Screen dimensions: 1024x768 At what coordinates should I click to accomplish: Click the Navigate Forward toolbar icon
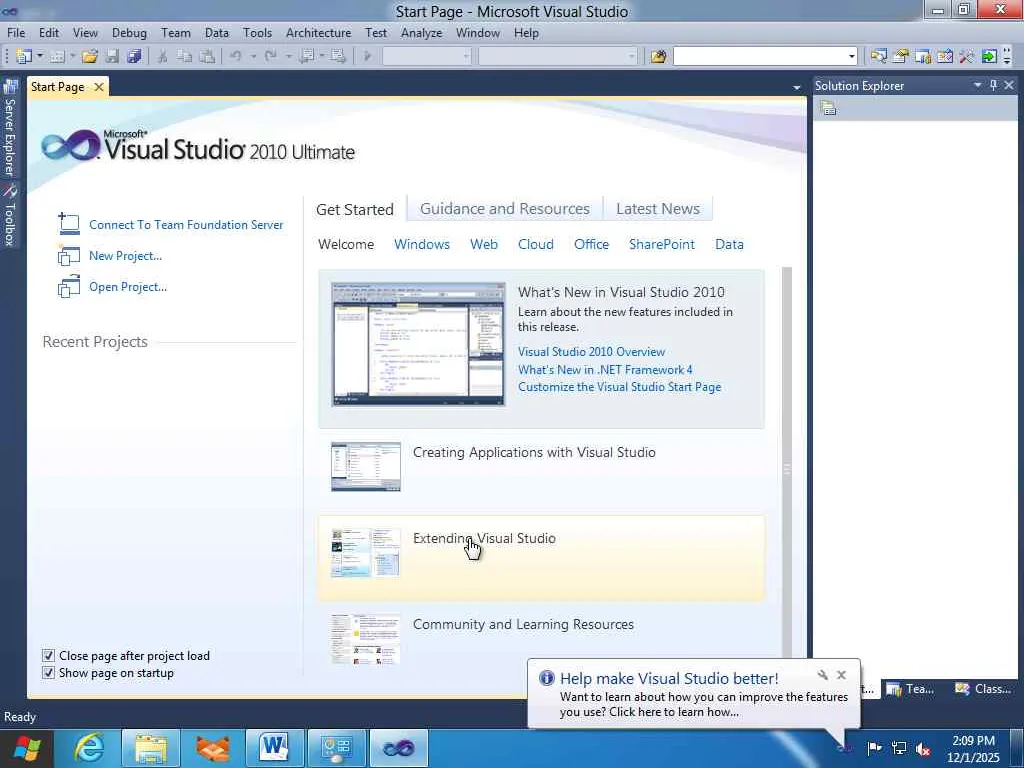click(338, 56)
